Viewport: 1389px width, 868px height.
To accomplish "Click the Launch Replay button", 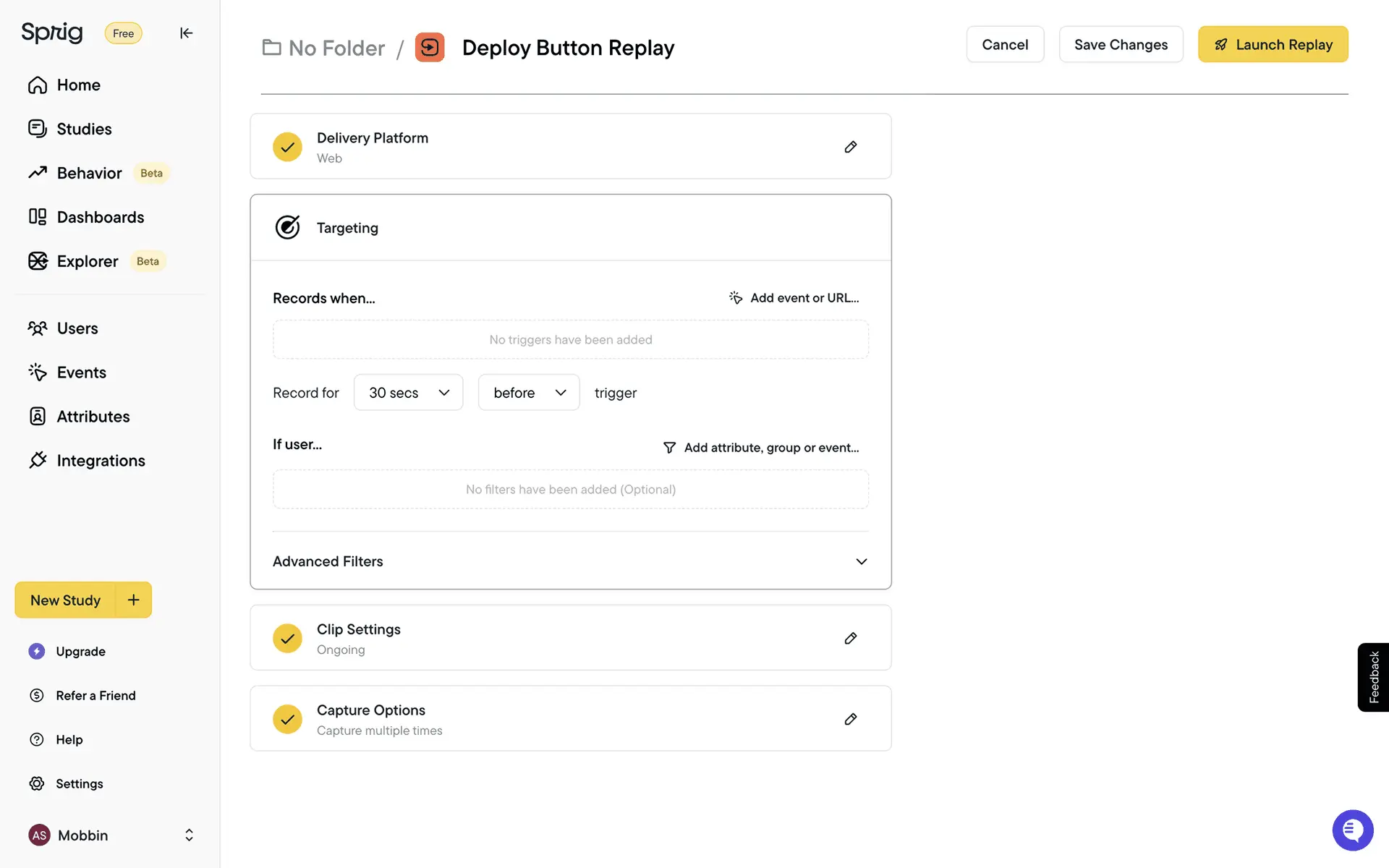I will click(x=1273, y=45).
